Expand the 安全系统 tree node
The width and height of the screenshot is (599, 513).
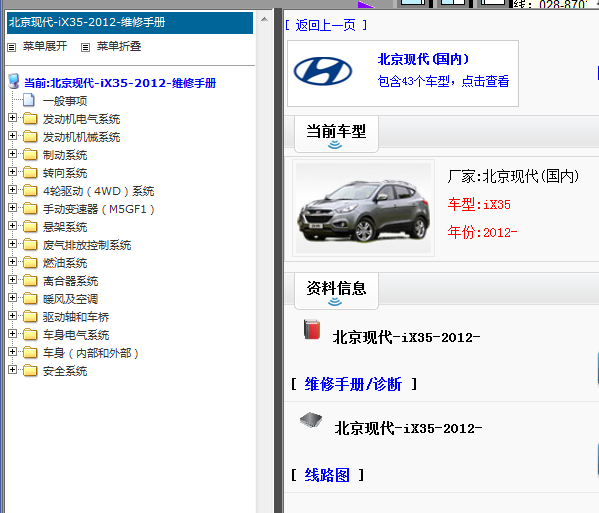(x=12, y=369)
